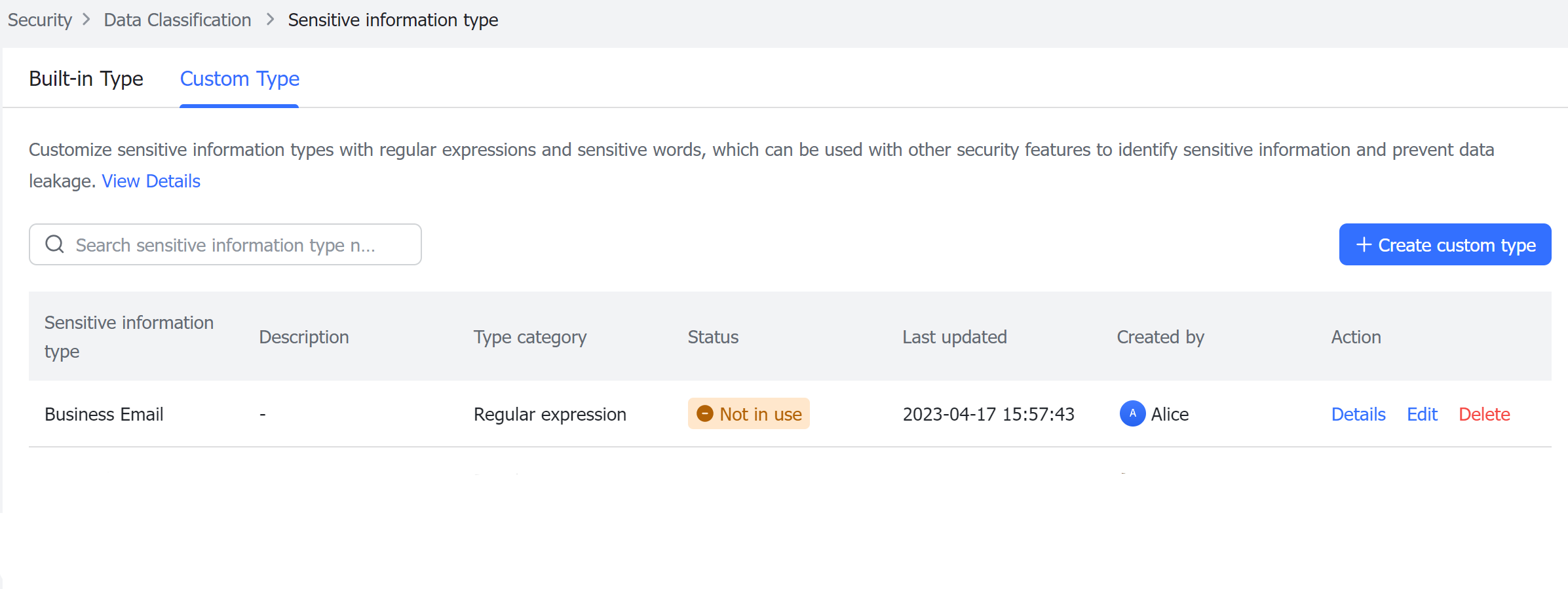Select the Custom Type tab

pos(239,79)
